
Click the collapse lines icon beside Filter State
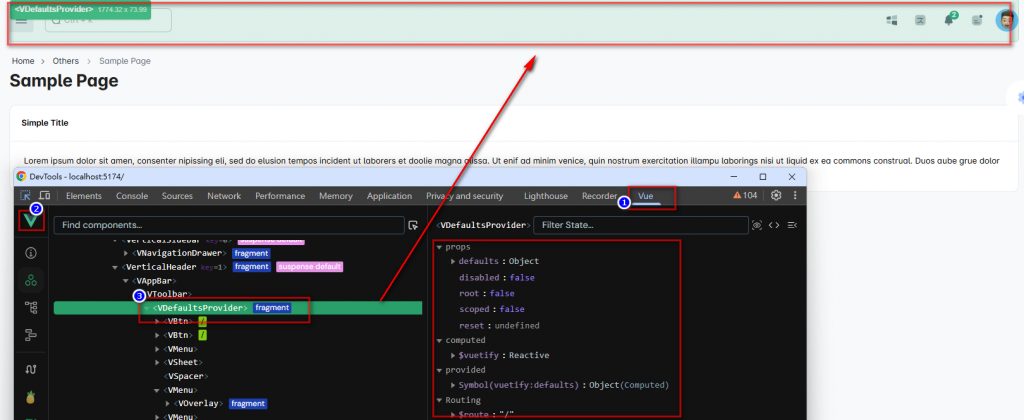coord(792,225)
